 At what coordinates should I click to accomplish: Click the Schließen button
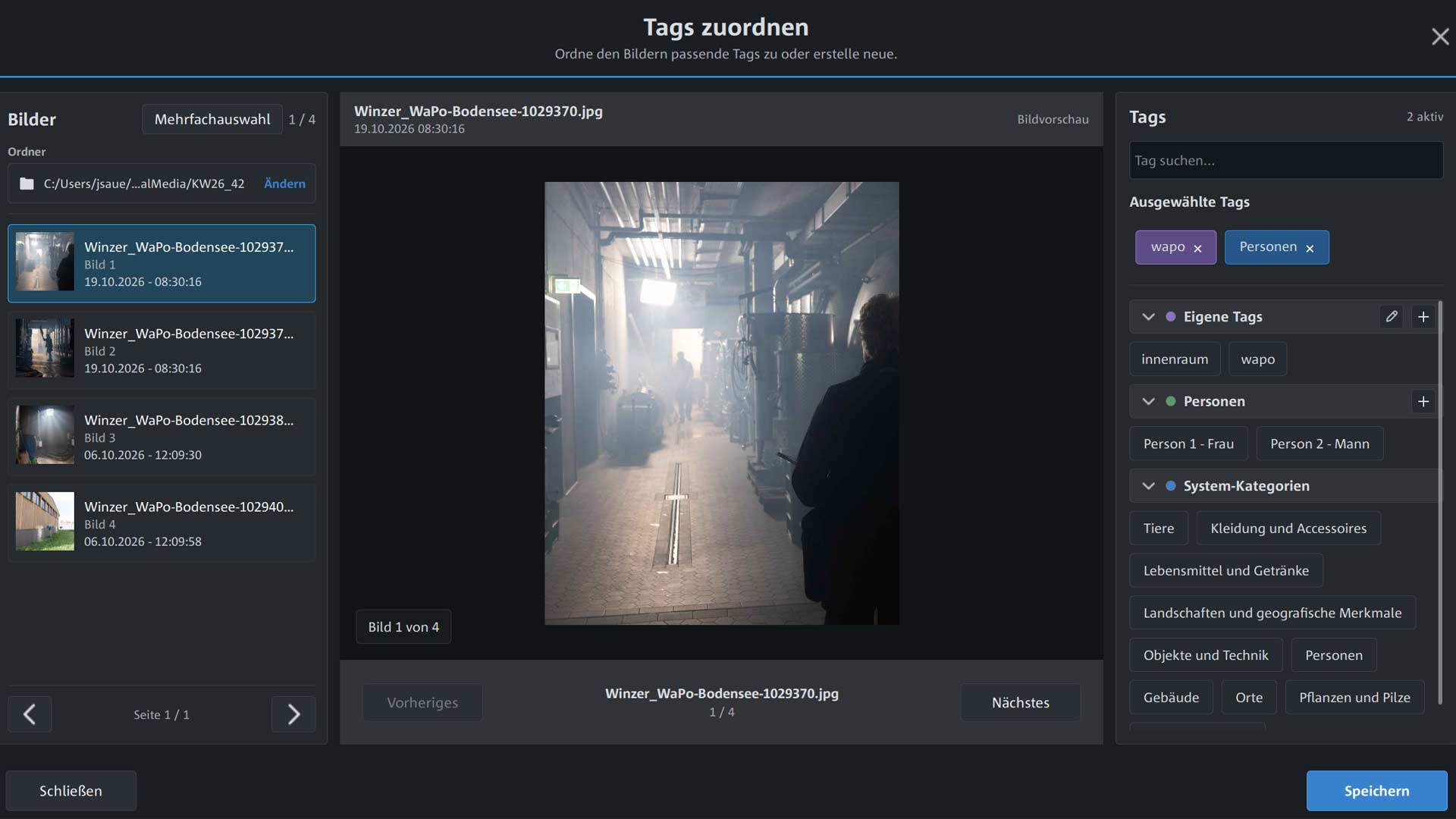pyautogui.click(x=71, y=791)
